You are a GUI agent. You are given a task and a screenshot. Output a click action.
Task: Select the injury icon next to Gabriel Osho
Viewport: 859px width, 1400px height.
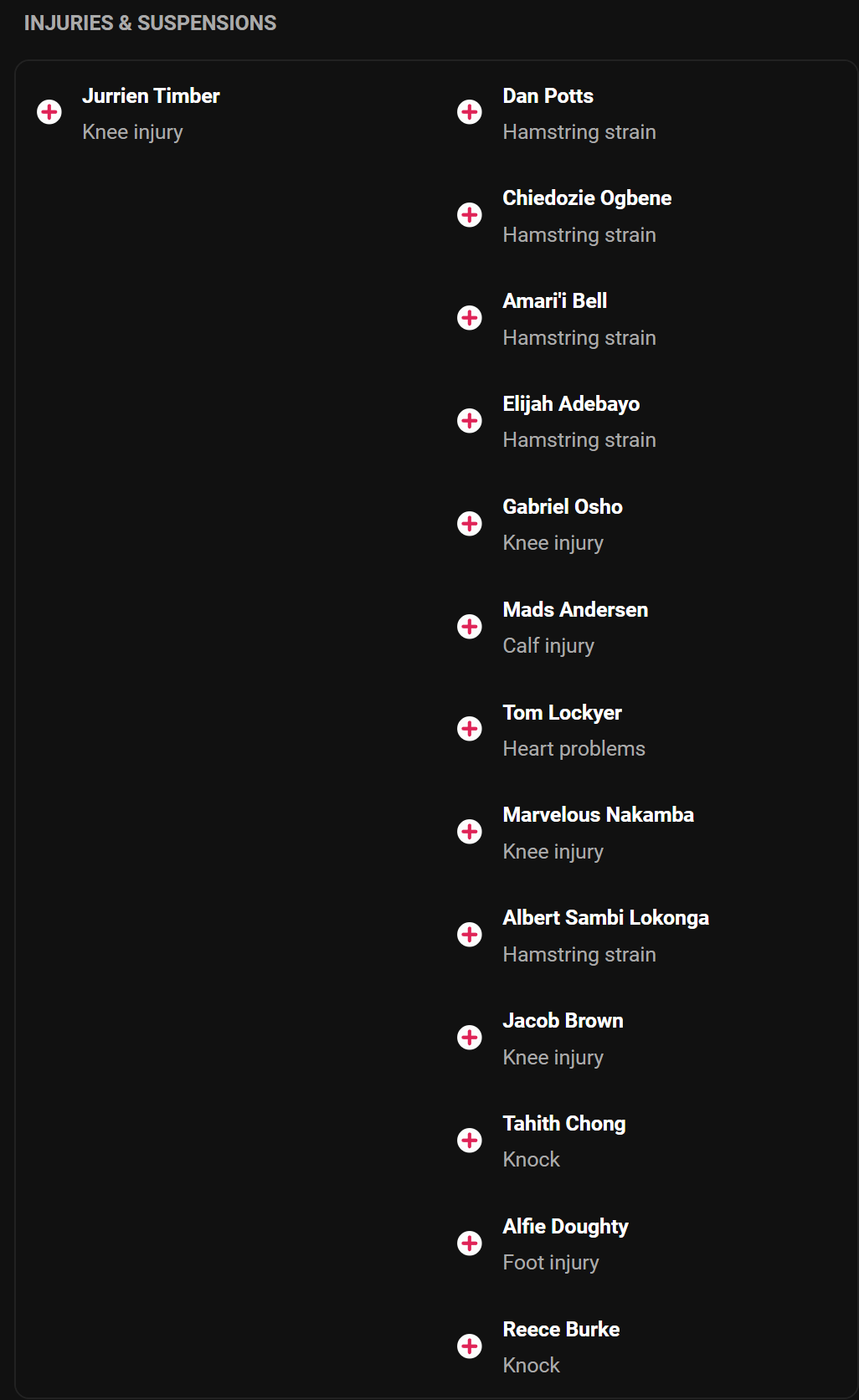click(470, 523)
